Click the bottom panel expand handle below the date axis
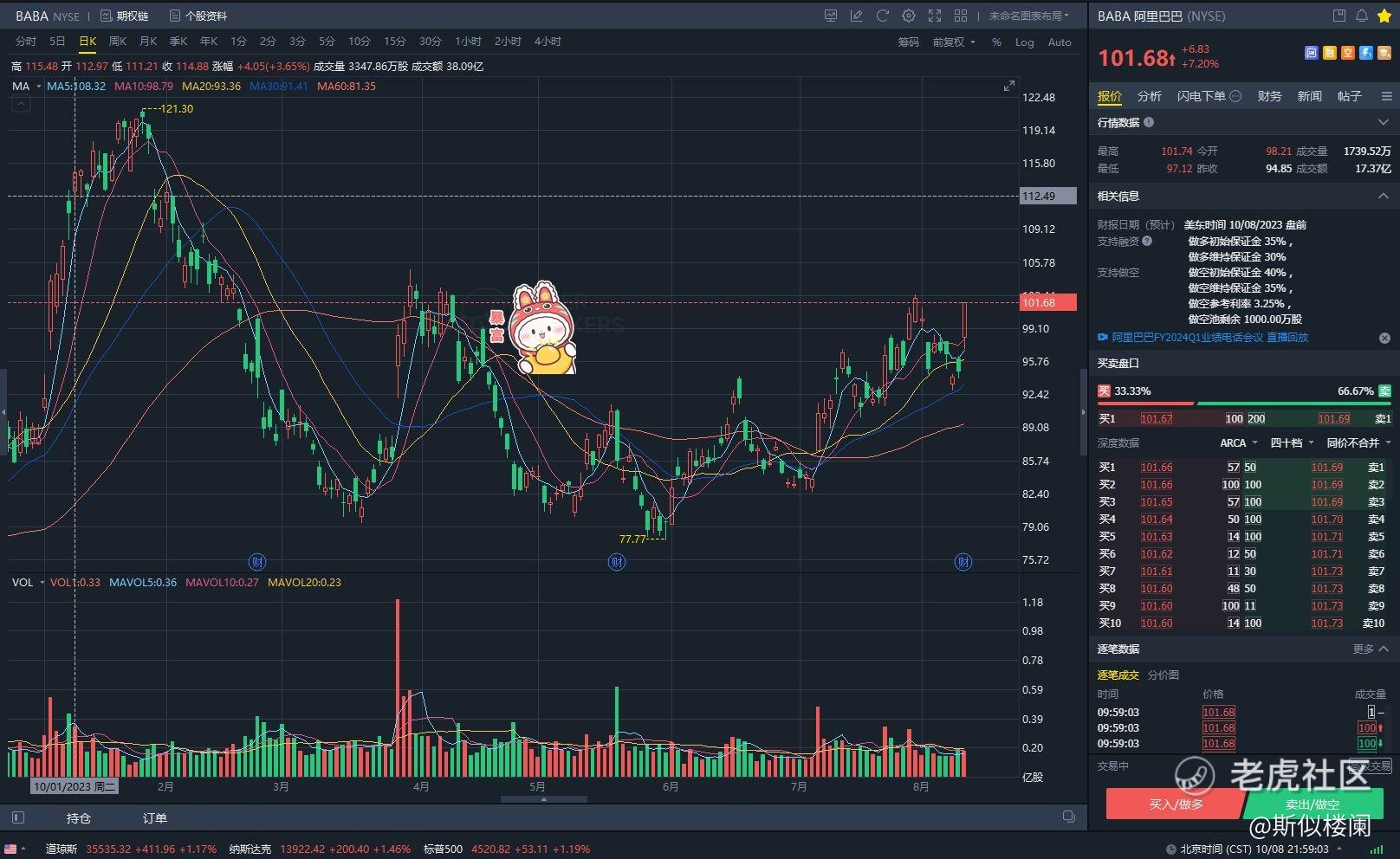This screenshot has width=1400, height=859. coord(544,799)
